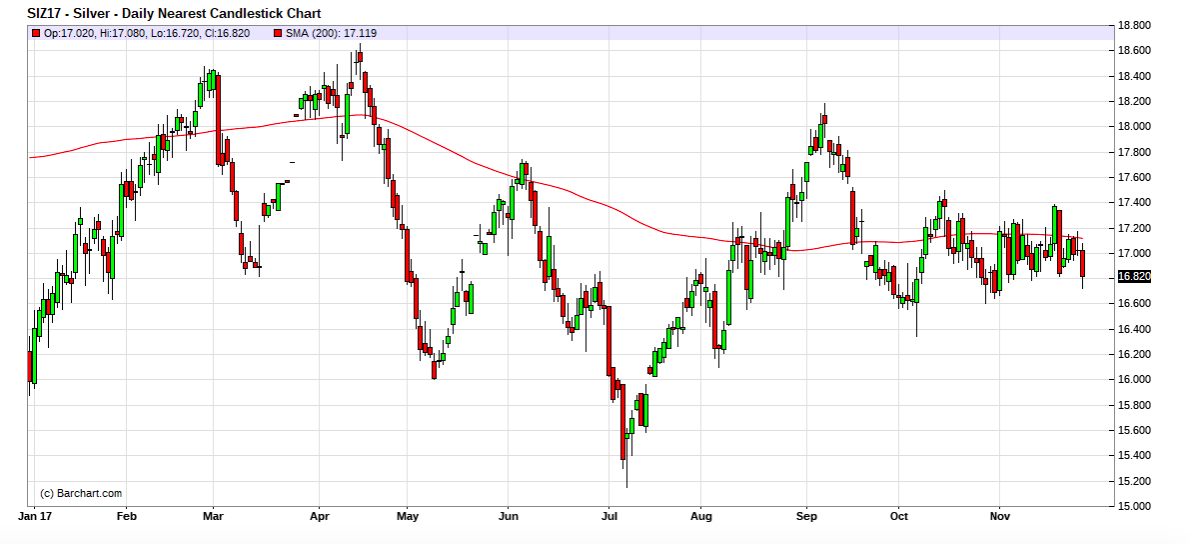This screenshot has width=1190, height=544.
Task: Click the 15.600 price axis label
Action: tap(1135, 430)
